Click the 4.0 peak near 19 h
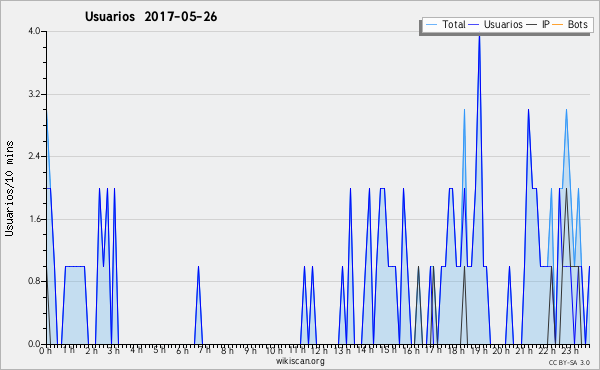Image resolution: width=600 pixels, height=370 pixels. (479, 36)
